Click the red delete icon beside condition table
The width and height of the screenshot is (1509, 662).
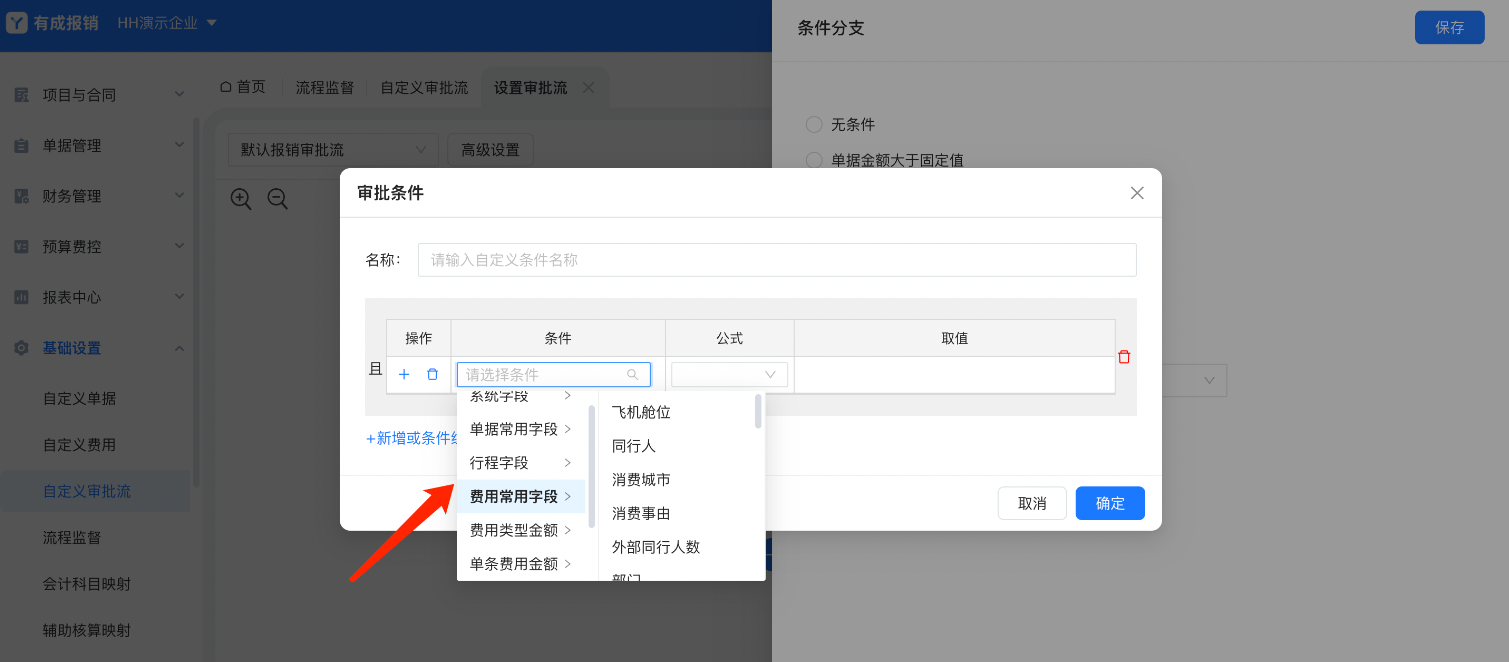pyautogui.click(x=1124, y=357)
